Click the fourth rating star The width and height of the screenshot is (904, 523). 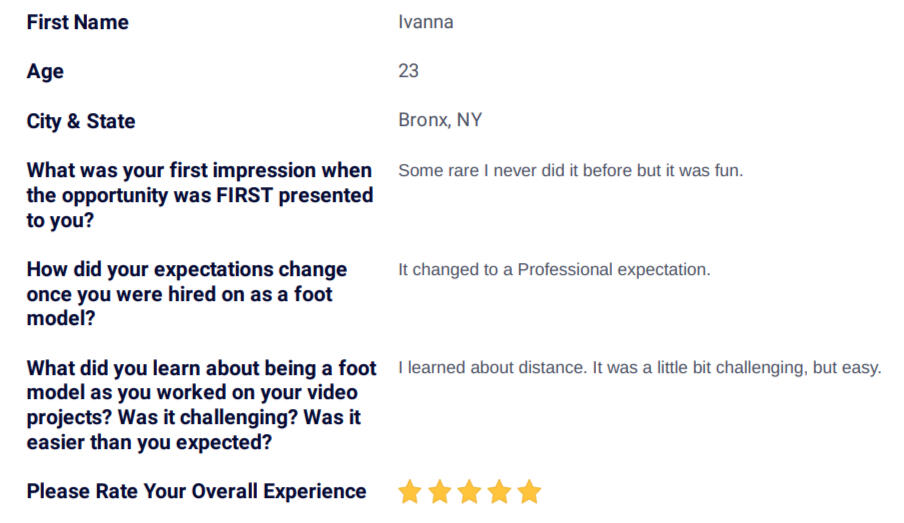(499, 492)
